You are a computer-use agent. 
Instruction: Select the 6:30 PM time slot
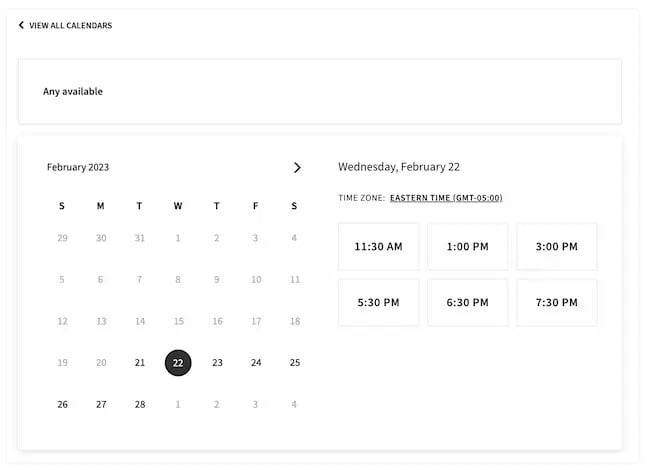click(467, 302)
